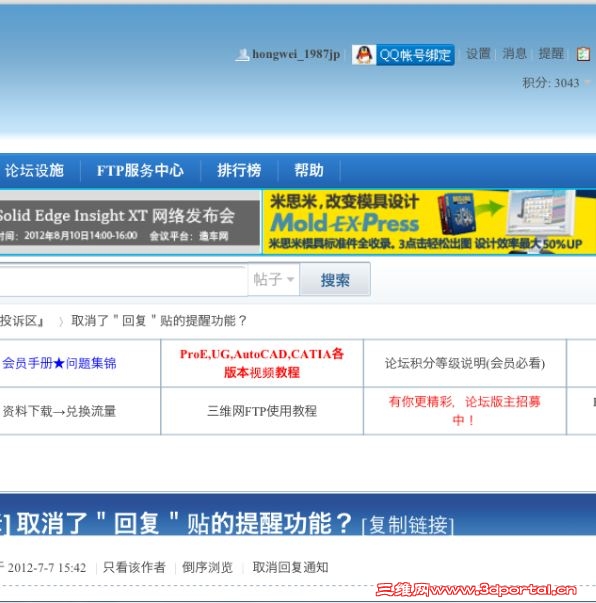This screenshot has height=603, width=596.
Task: Click 倒序浏览 reverse order link
Action: point(207,567)
